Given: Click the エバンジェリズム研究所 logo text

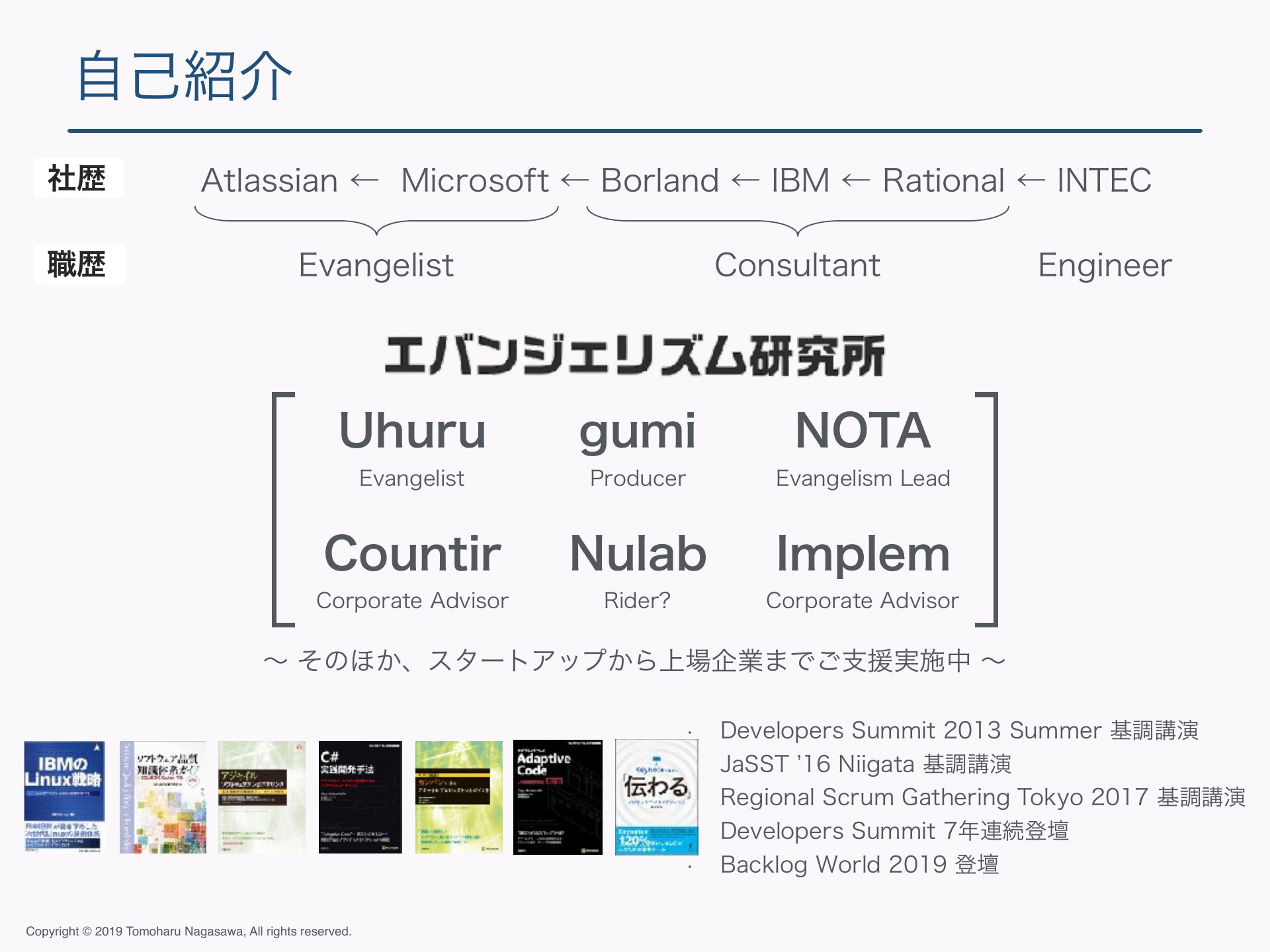Looking at the screenshot, I should pyautogui.click(x=634, y=356).
